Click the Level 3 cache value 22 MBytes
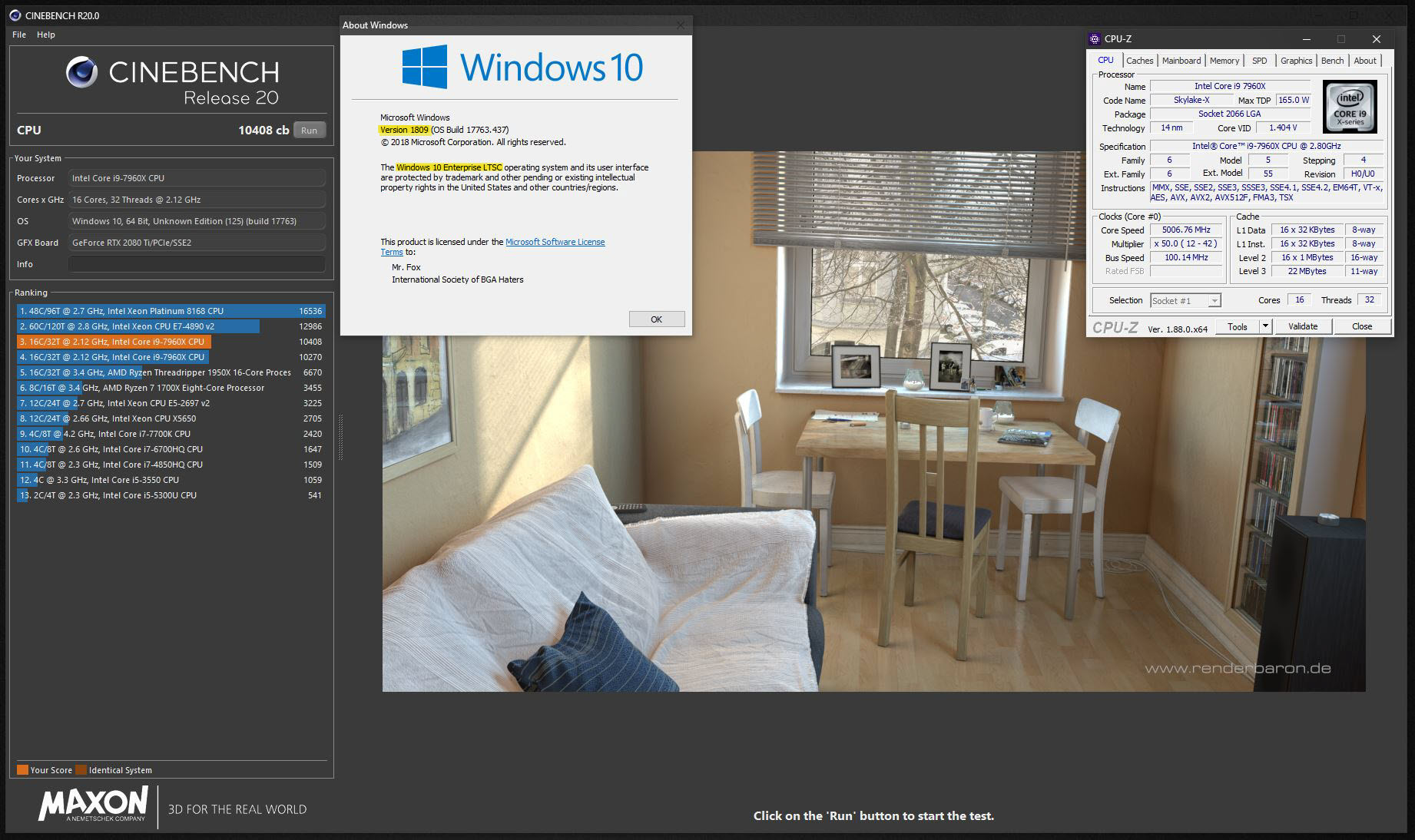The width and height of the screenshot is (1415, 840). tap(1307, 271)
